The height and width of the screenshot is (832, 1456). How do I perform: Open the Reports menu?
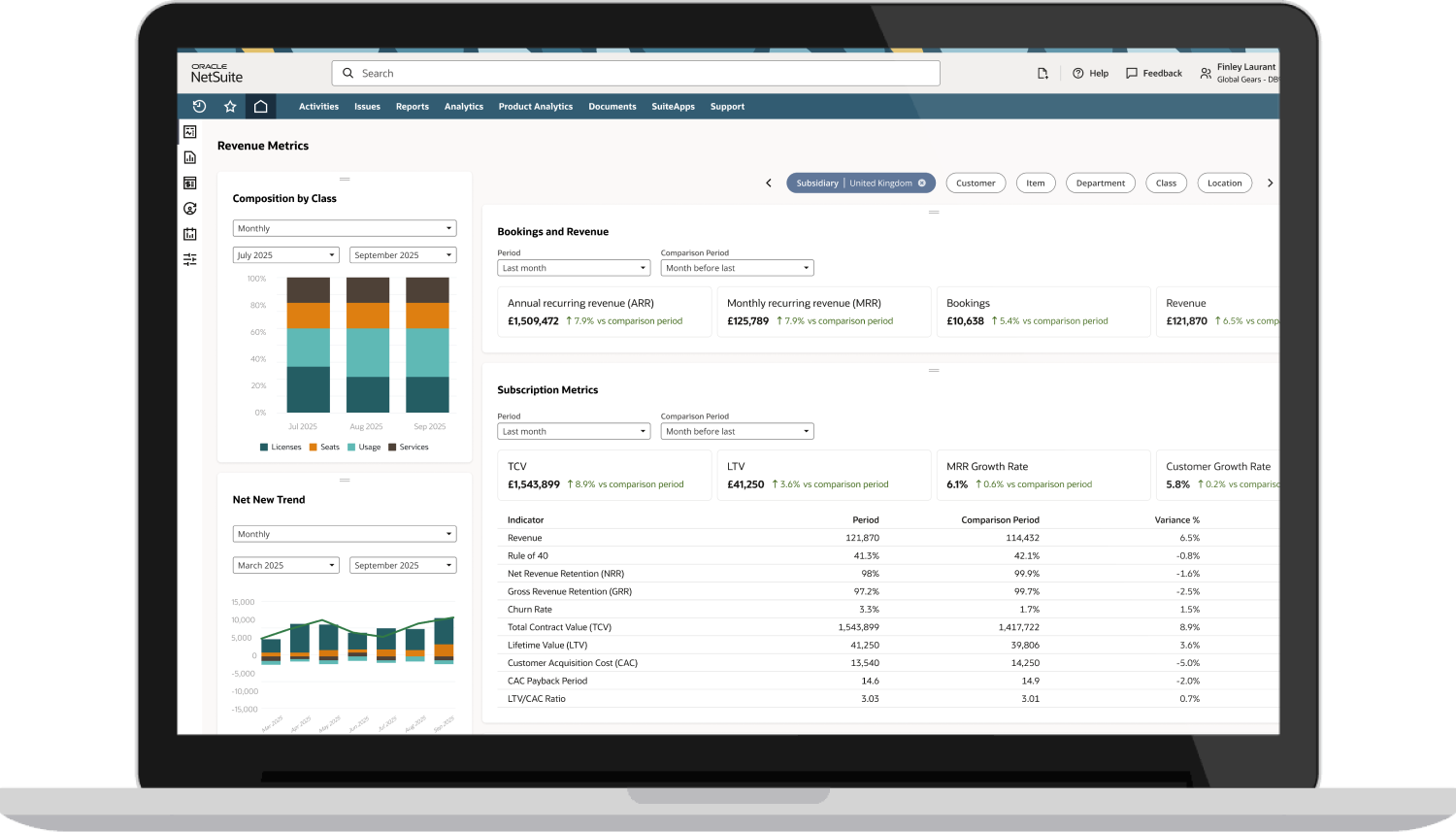tap(412, 107)
